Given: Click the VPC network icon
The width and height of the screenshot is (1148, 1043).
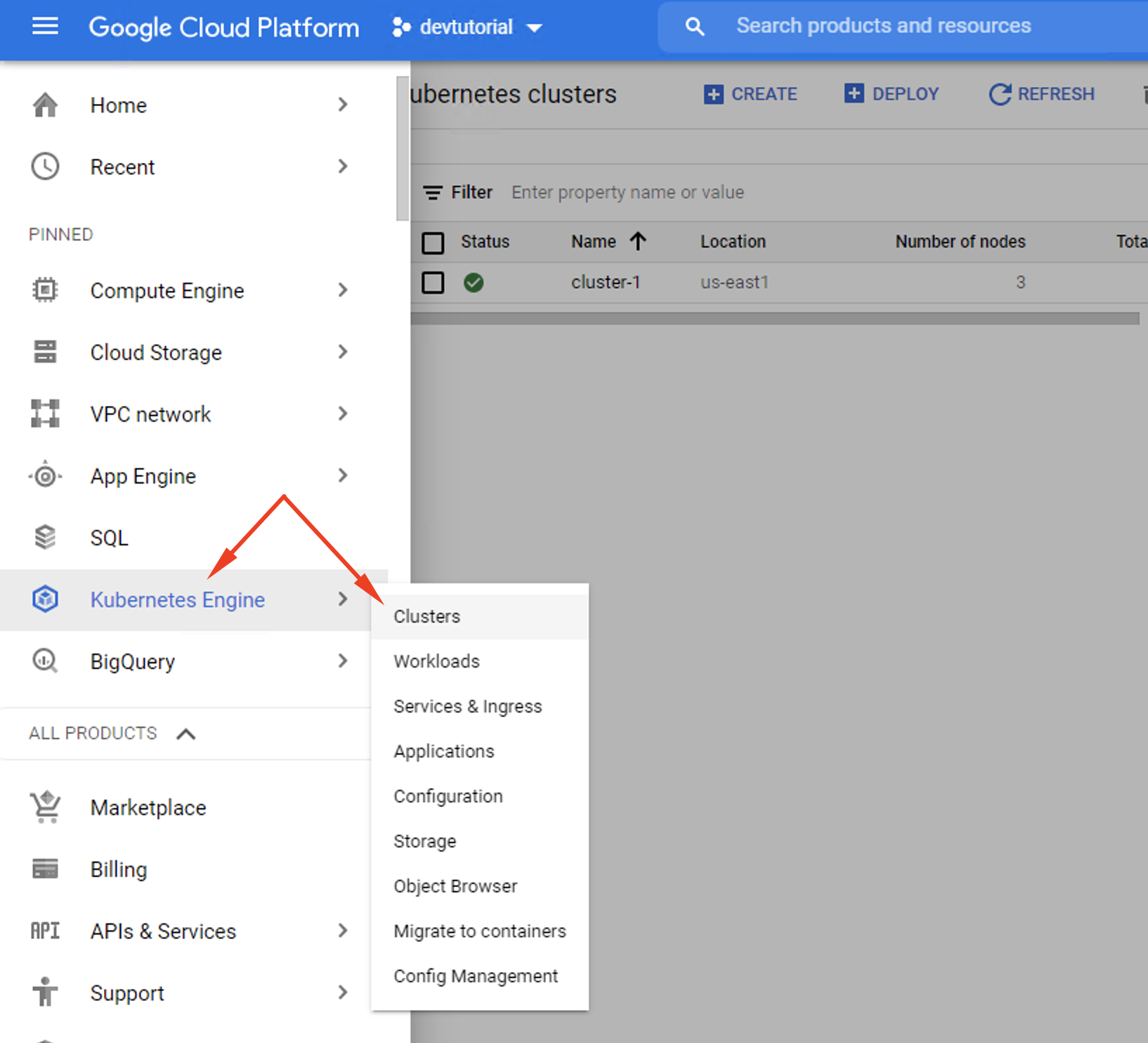Looking at the screenshot, I should [x=45, y=413].
